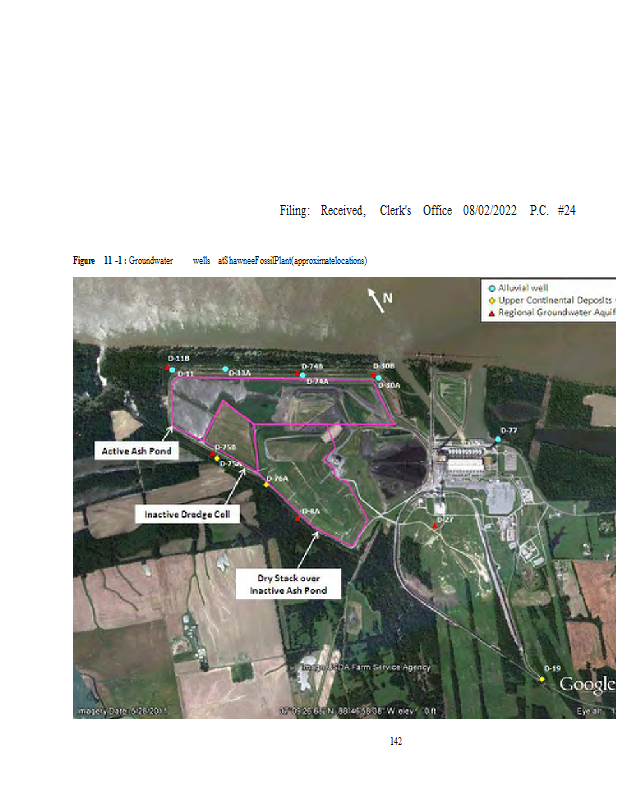Viewport: 618px width, 800px height.
Task: Click the Google logo on the map
Action: coord(585,684)
